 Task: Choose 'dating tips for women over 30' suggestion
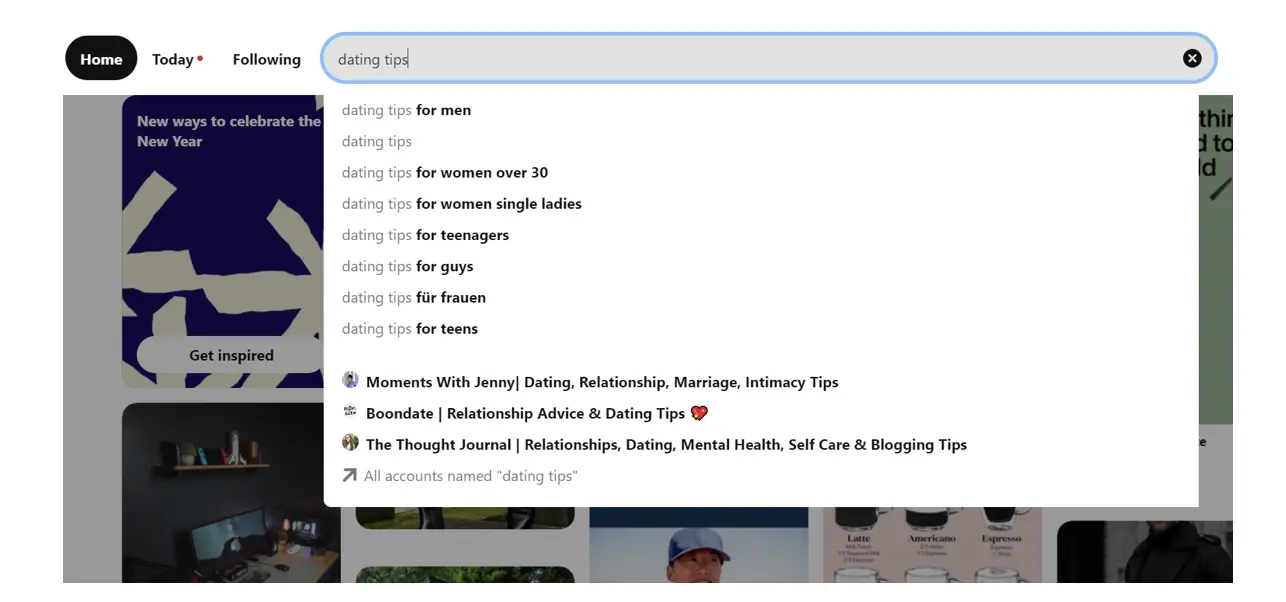pos(445,172)
